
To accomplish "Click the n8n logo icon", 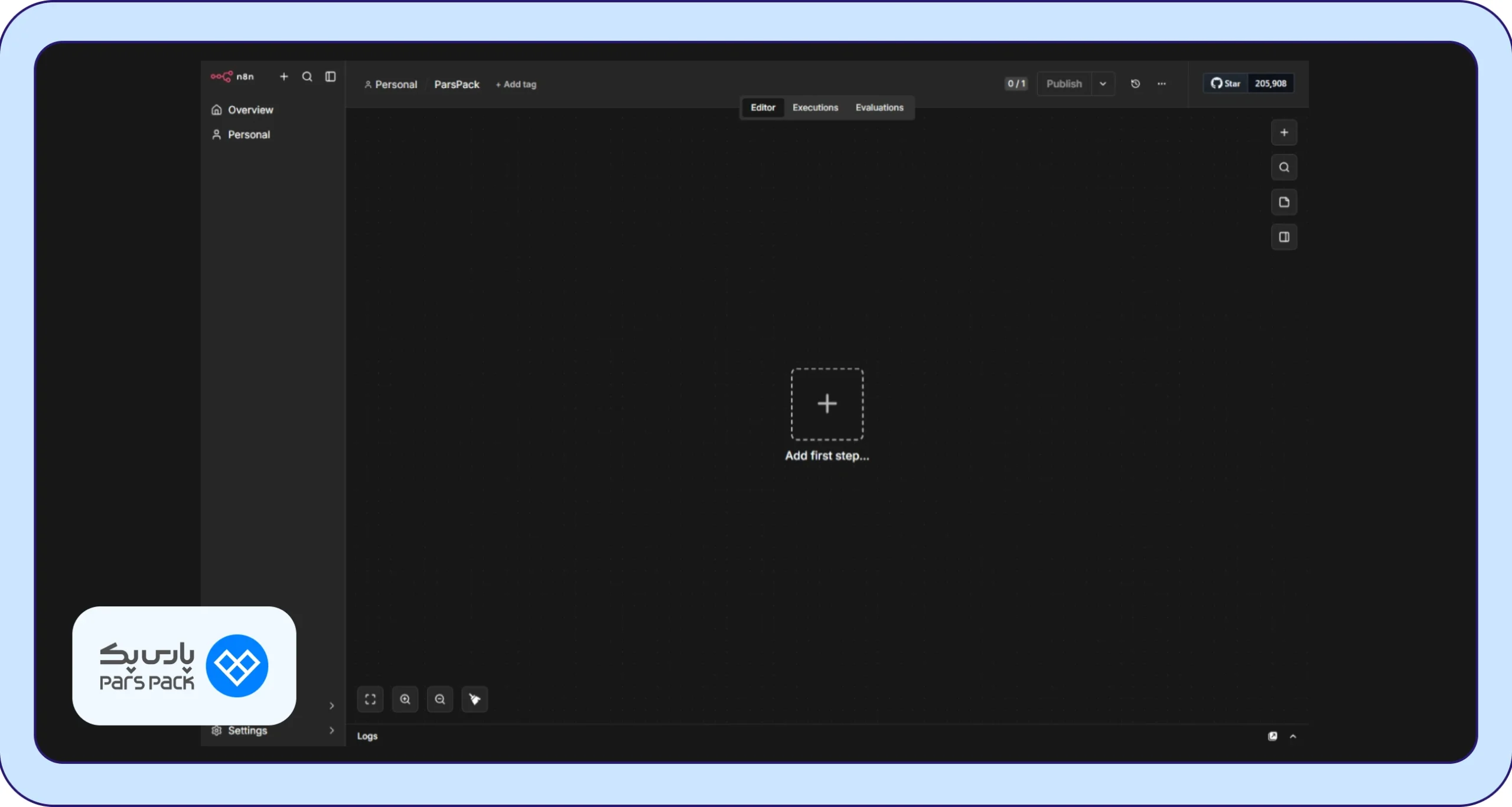I will pyautogui.click(x=221, y=77).
